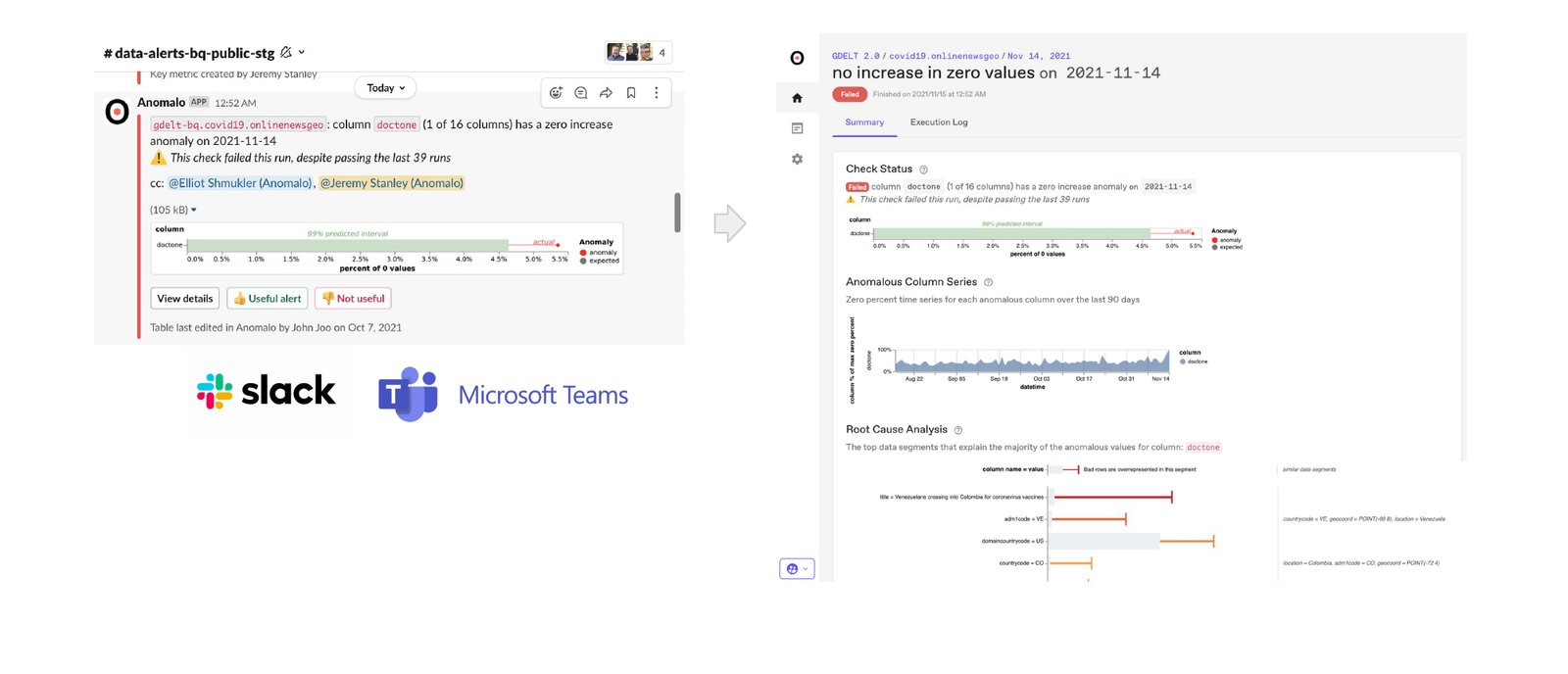This screenshot has height=674, width=1568.
Task: Mark the alert as Not useful
Action: coord(353,299)
